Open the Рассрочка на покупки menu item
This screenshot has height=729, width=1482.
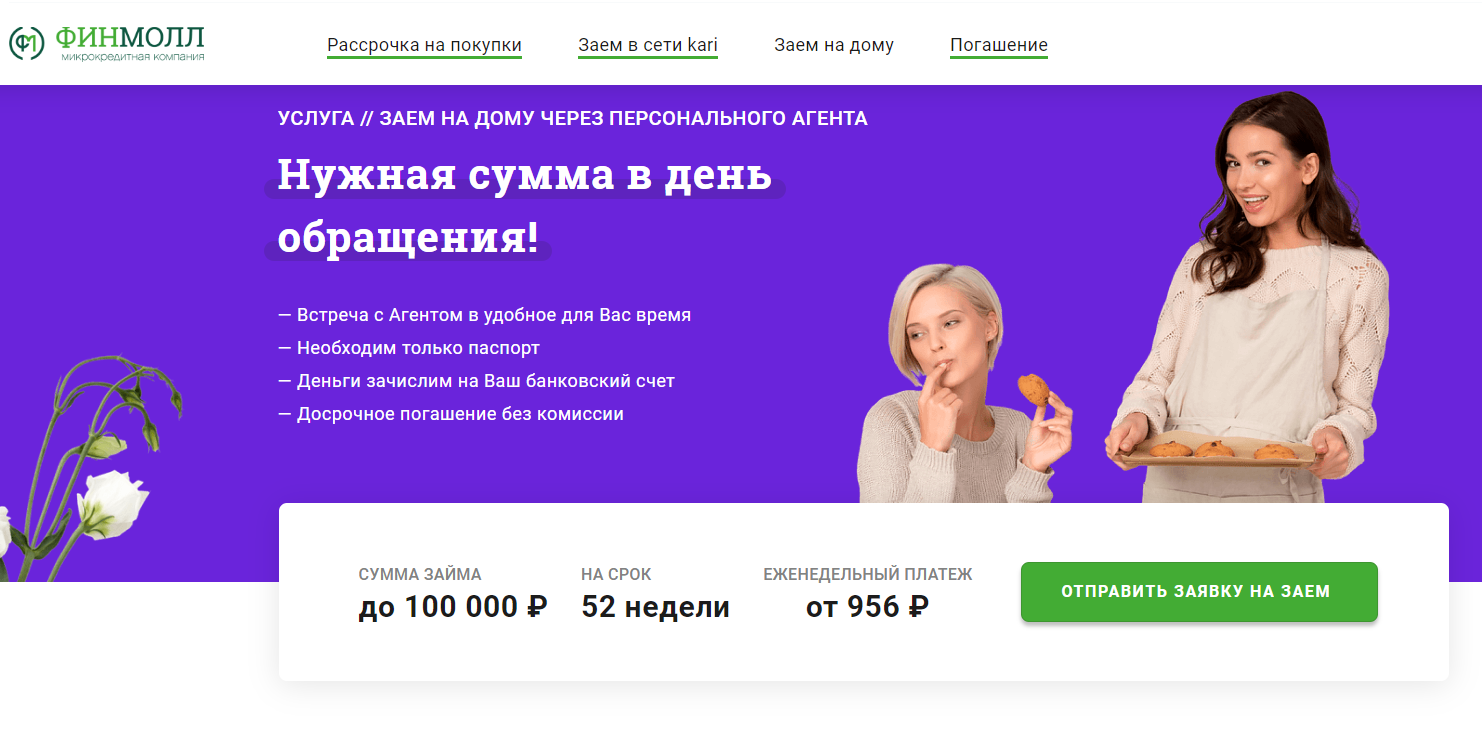pyautogui.click(x=424, y=45)
